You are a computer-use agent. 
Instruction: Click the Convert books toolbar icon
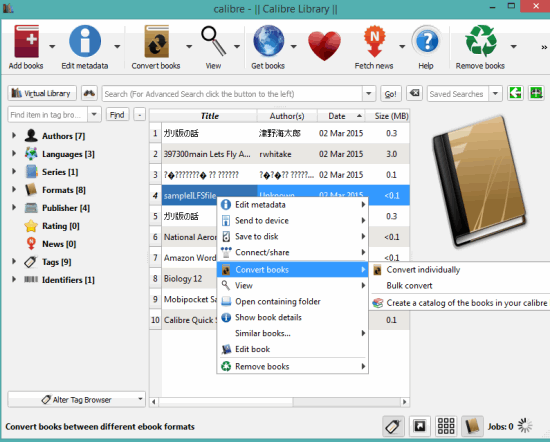156,41
